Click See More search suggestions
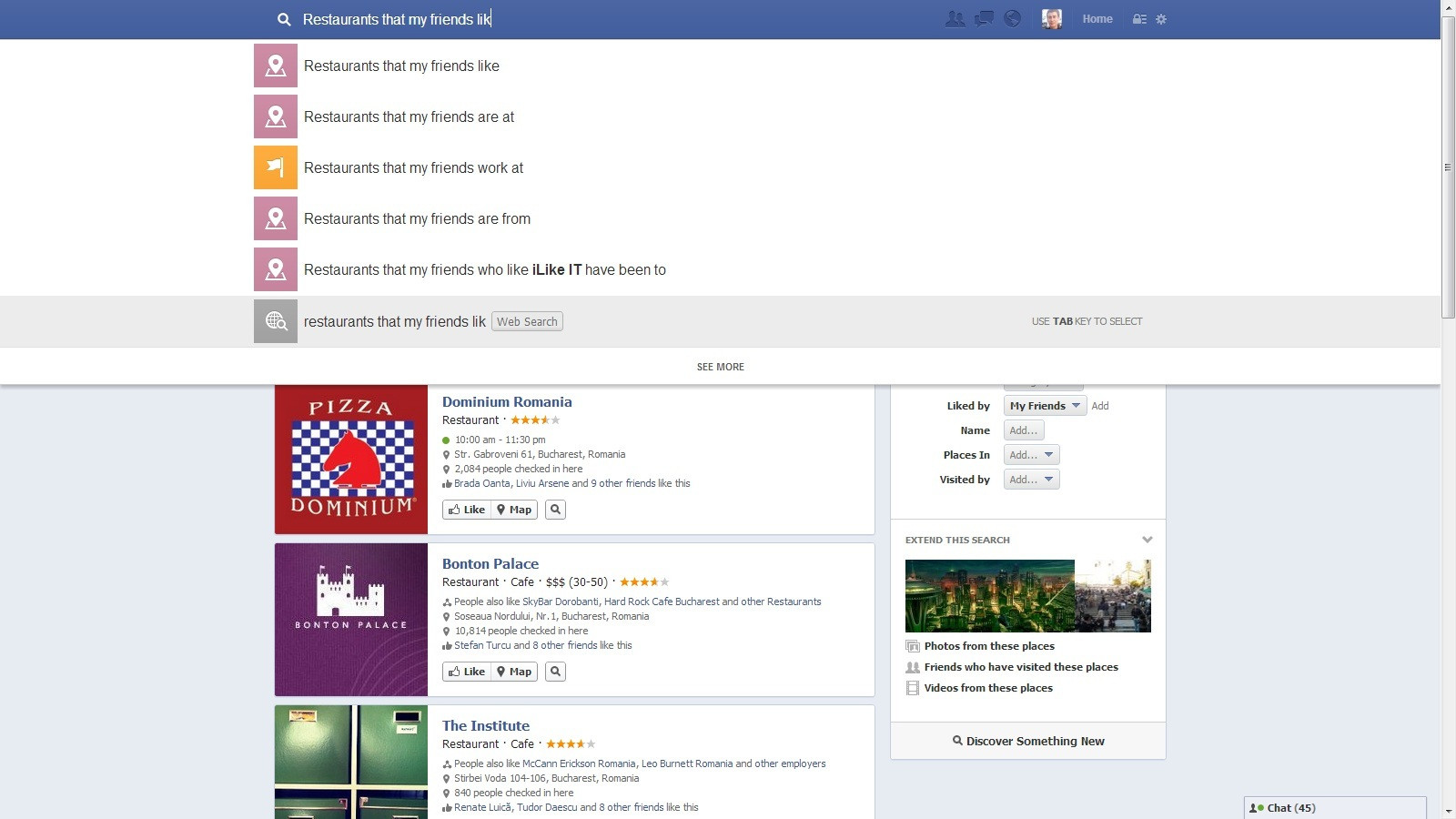 720,367
